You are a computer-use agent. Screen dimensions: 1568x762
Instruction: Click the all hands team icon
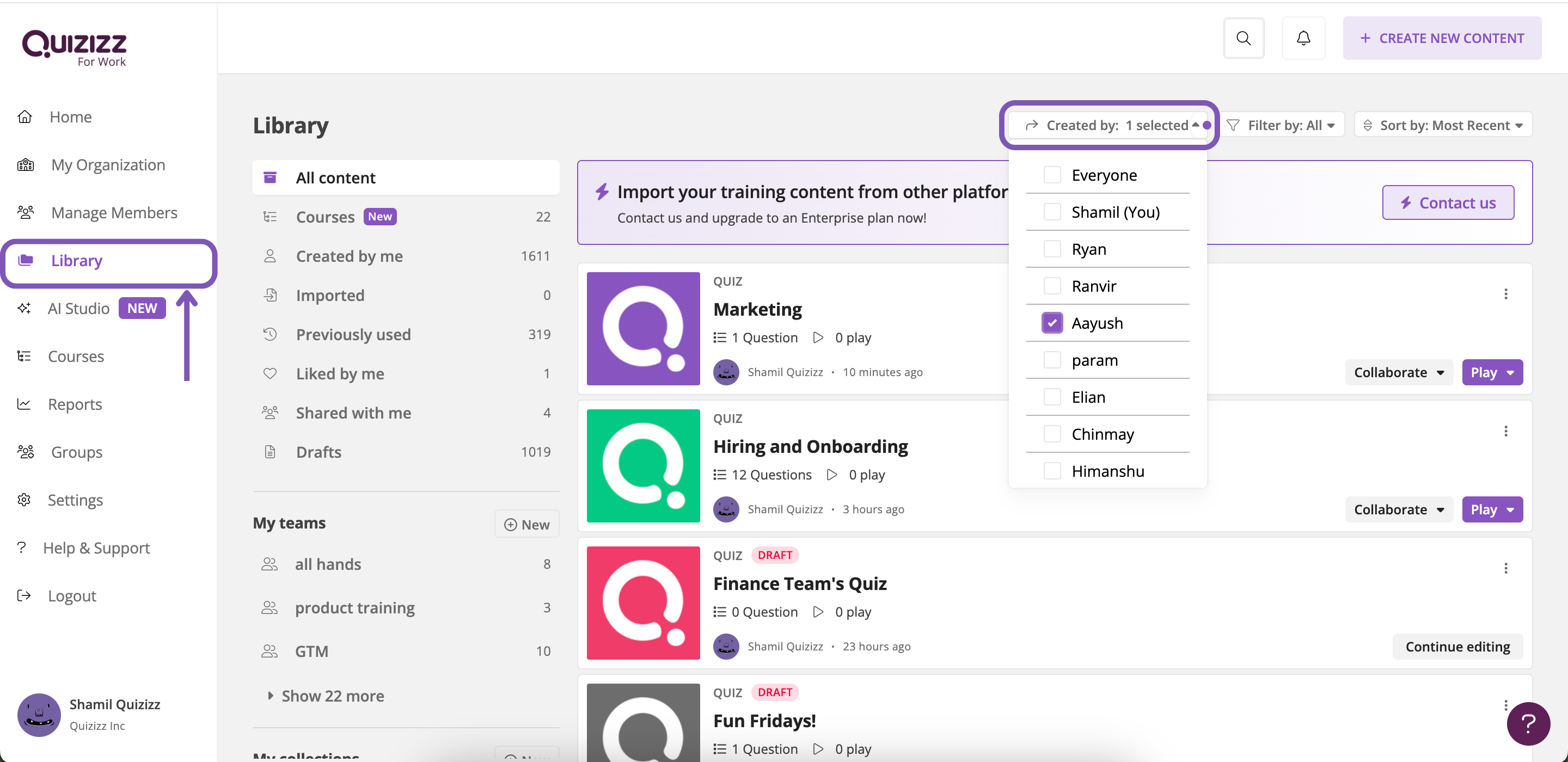click(x=269, y=563)
